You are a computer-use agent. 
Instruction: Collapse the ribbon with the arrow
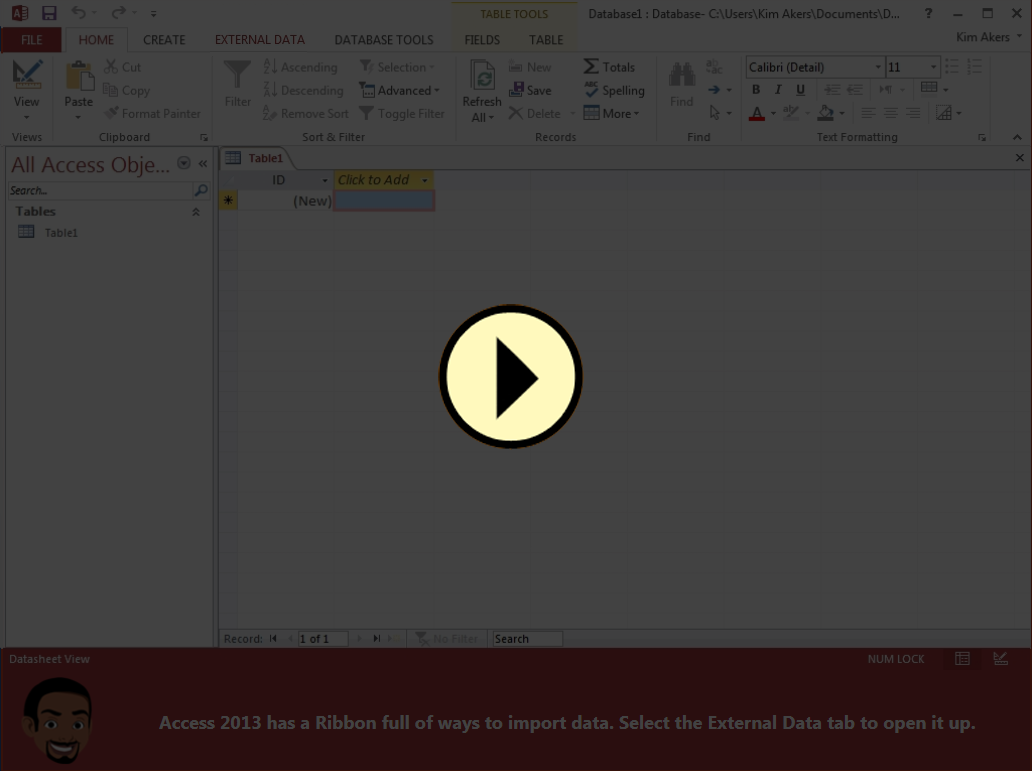[x=1018, y=137]
